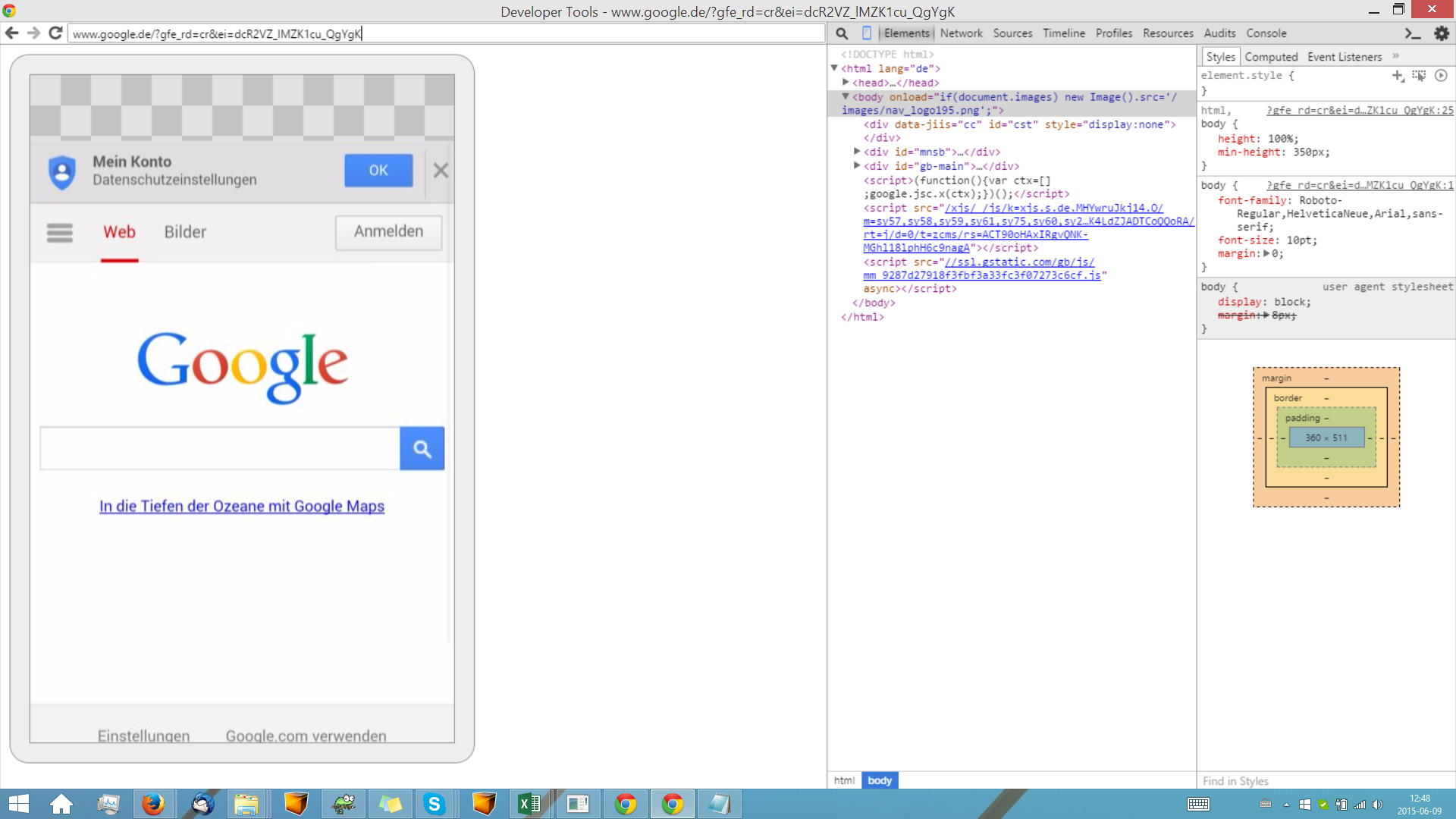
Task: Go back with the left arrow icon
Action: click(11, 33)
